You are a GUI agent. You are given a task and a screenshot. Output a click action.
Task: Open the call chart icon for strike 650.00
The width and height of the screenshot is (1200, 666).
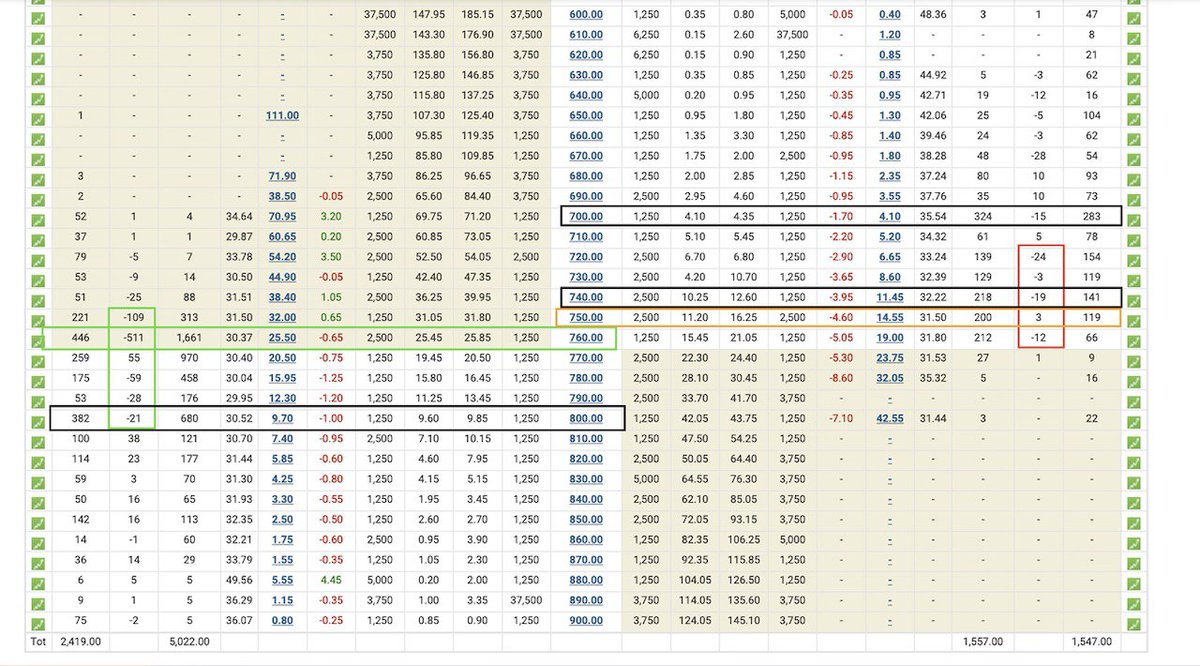37,114
